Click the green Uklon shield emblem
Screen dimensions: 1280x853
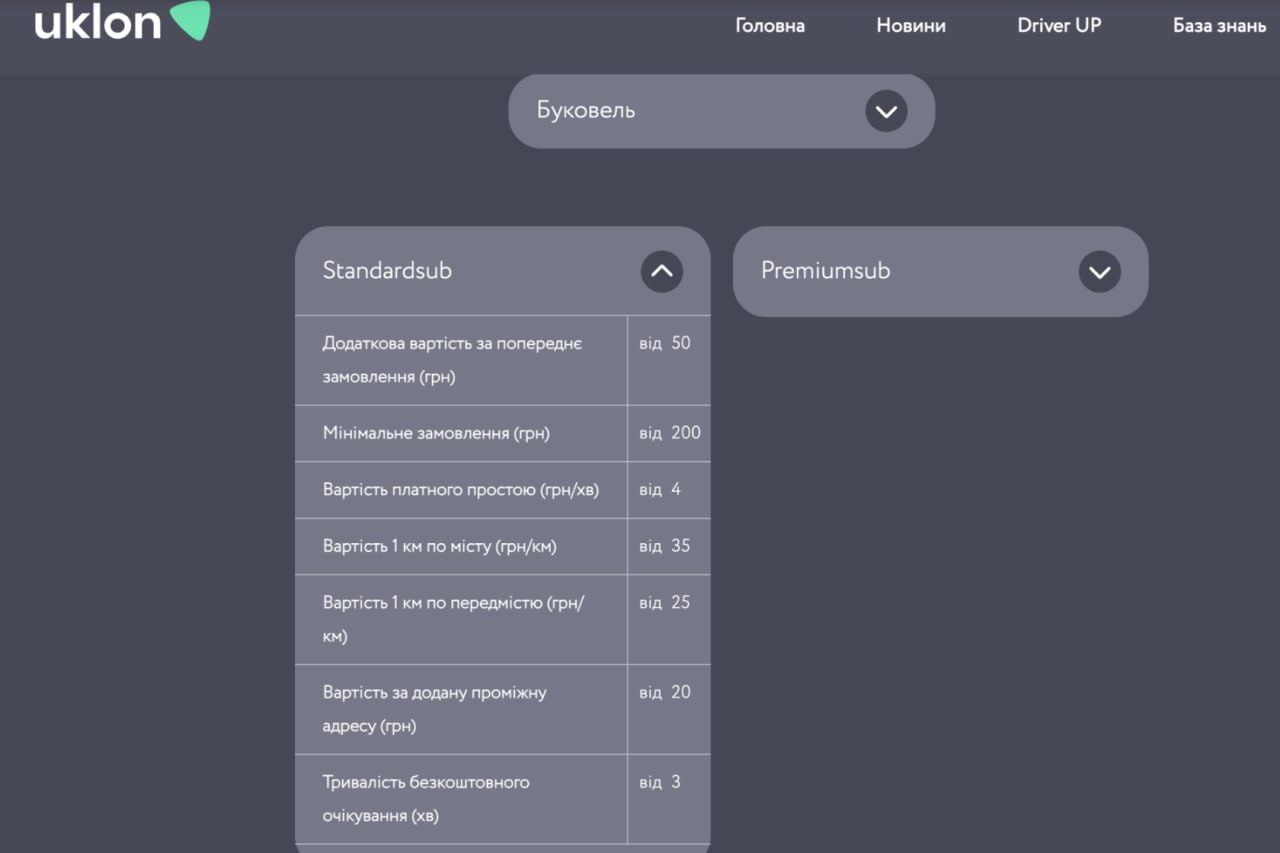pyautogui.click(x=190, y=20)
